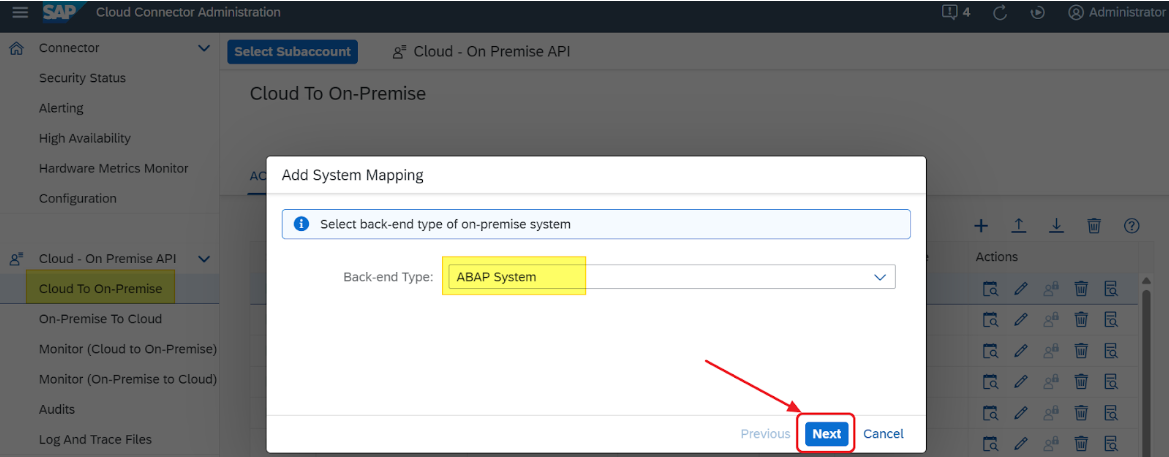The image size is (1169, 457).
Task: Collapse the Connector section chevron
Action: point(204,48)
